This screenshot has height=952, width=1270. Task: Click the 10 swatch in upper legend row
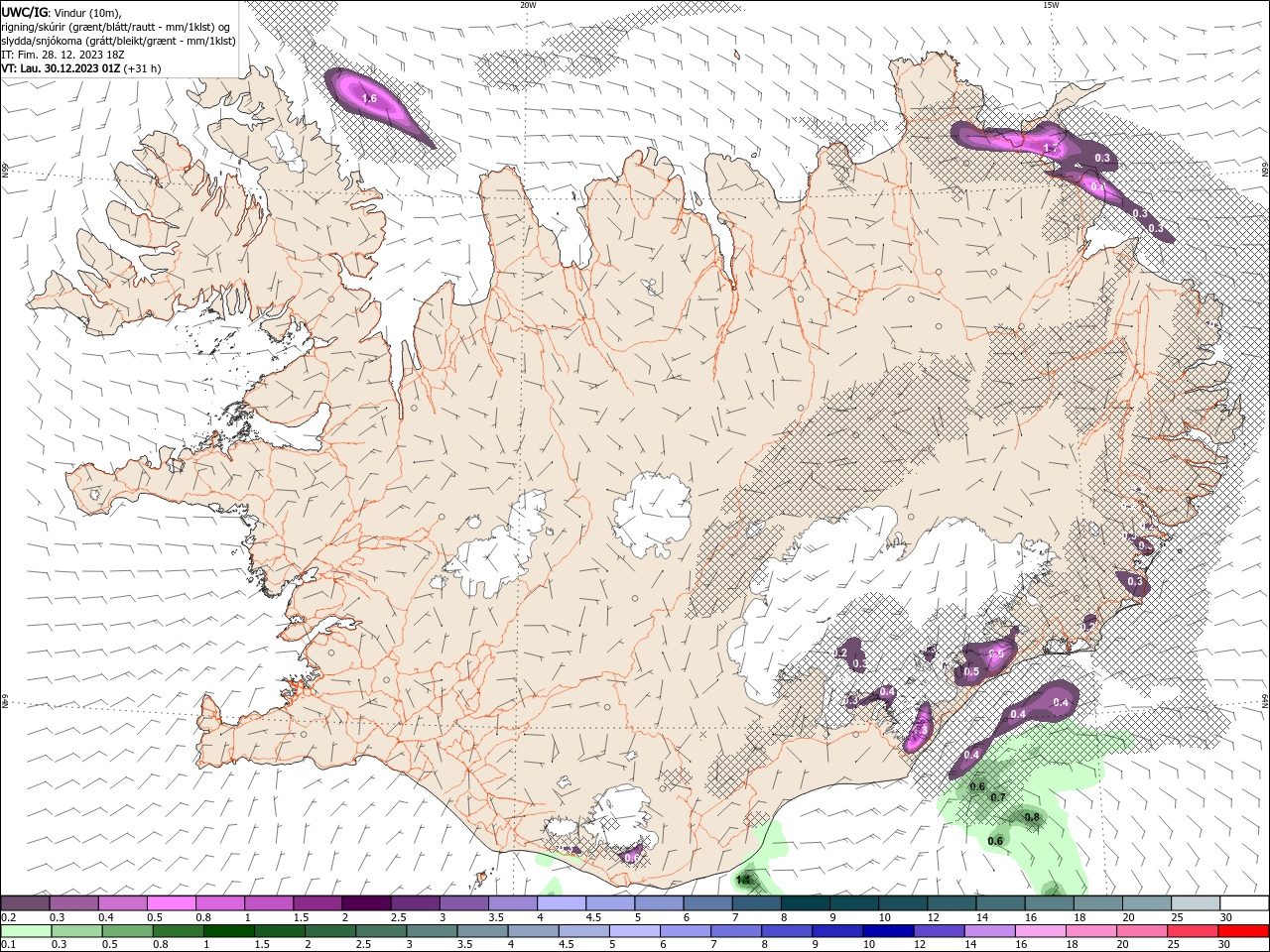[903, 903]
